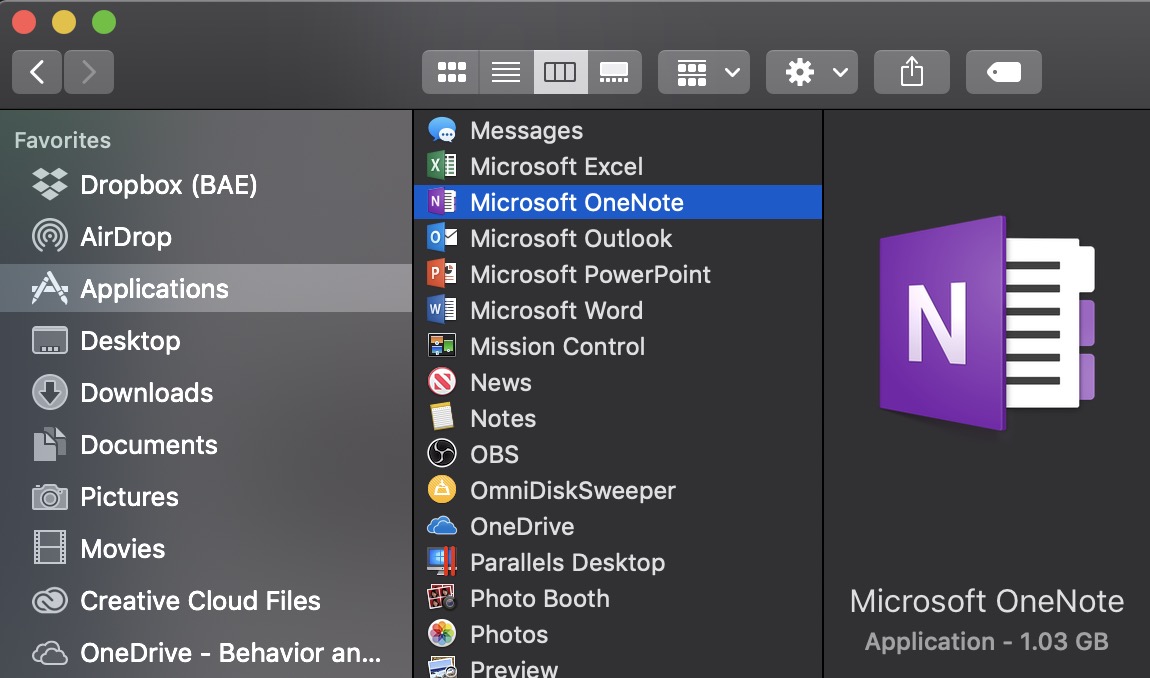Open Movies in the sidebar
Image resolution: width=1150 pixels, height=678 pixels.
coord(205,549)
